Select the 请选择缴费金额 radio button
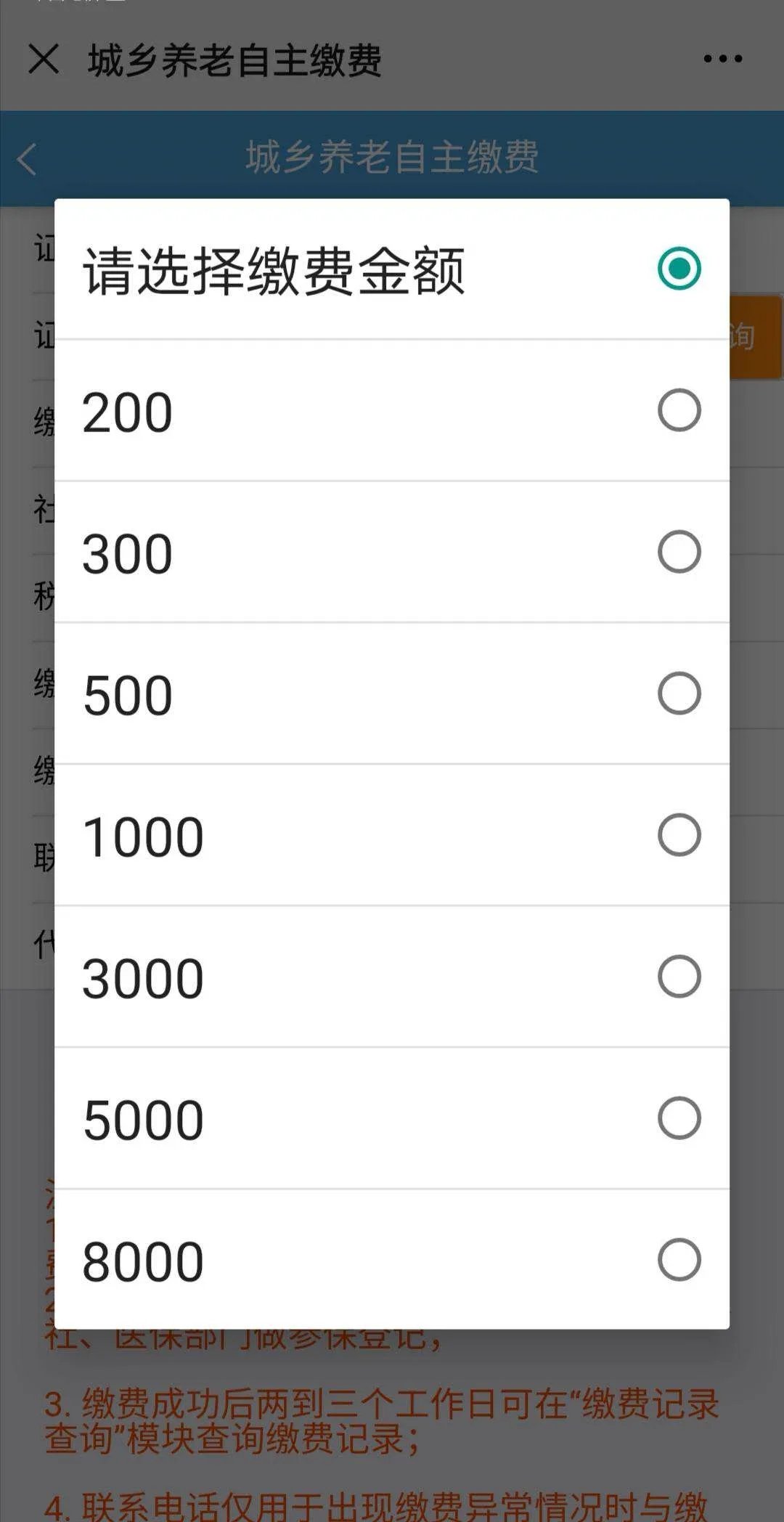This screenshot has height=1522, width=784. click(679, 269)
